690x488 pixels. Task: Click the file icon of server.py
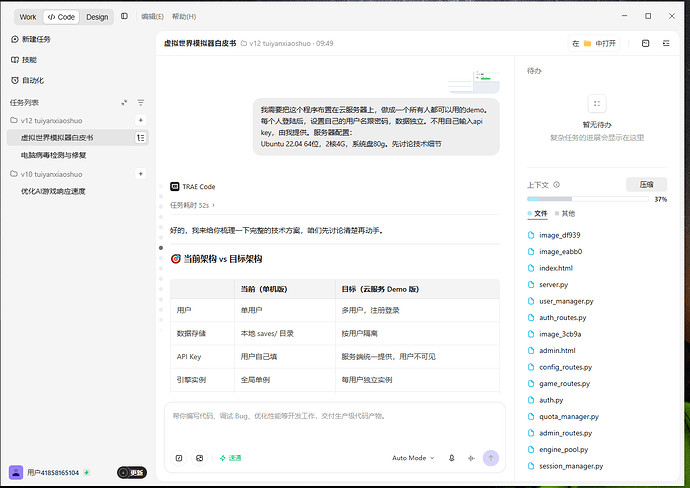[x=531, y=285]
